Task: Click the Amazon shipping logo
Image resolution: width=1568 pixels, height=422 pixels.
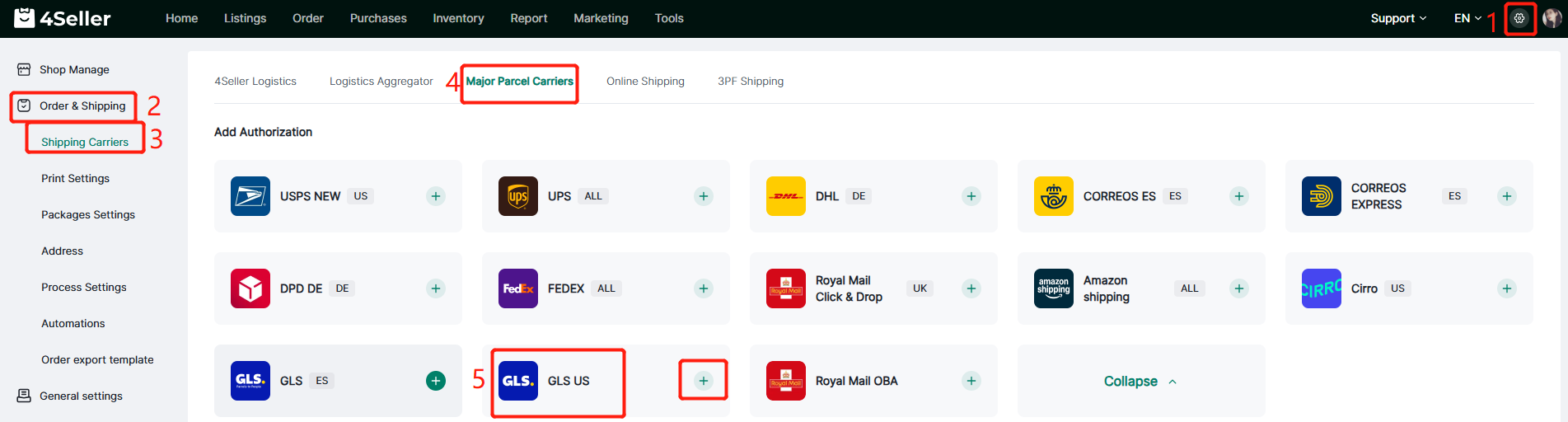Action: [1054, 288]
